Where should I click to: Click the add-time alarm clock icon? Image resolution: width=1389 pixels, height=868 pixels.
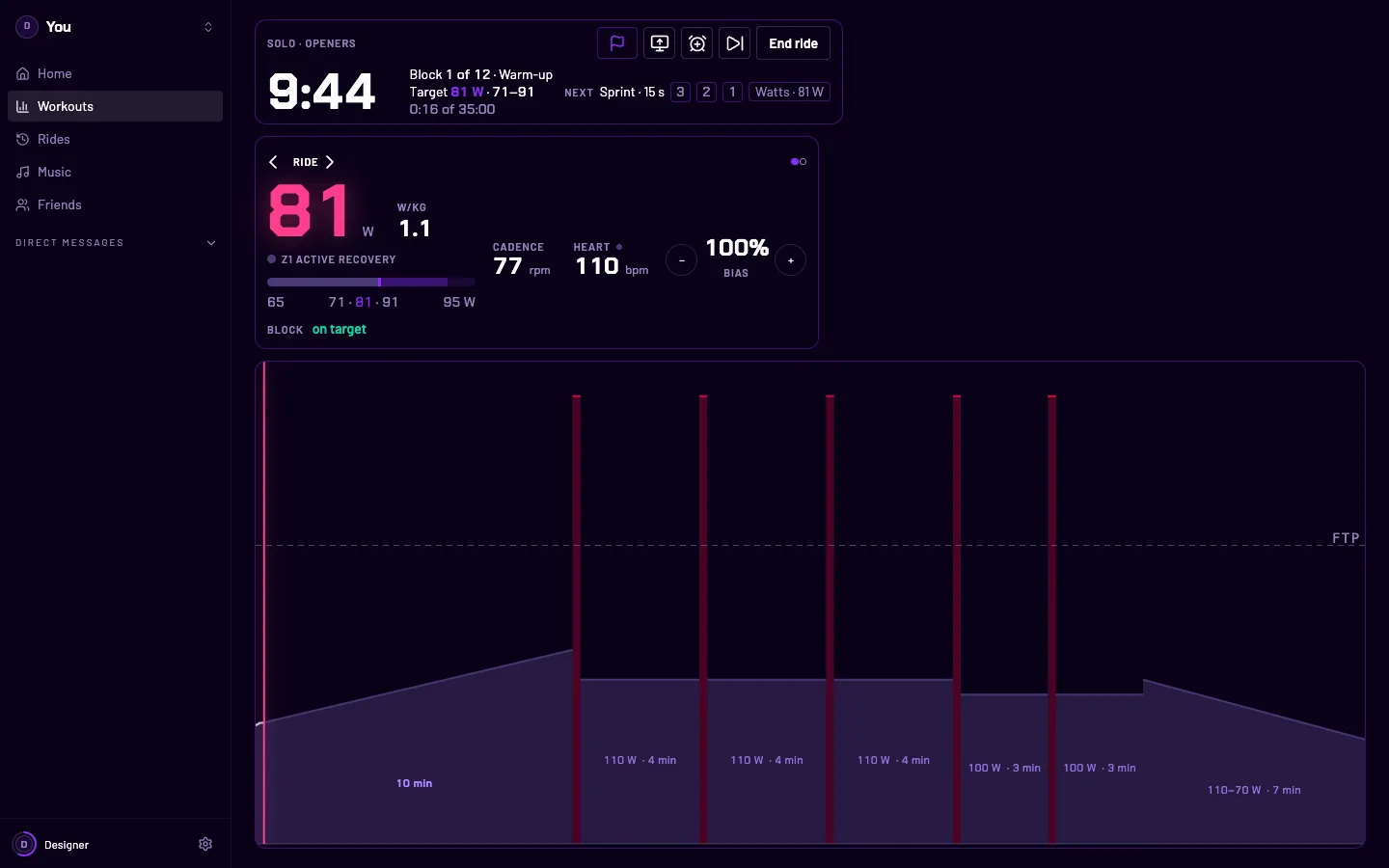[697, 43]
